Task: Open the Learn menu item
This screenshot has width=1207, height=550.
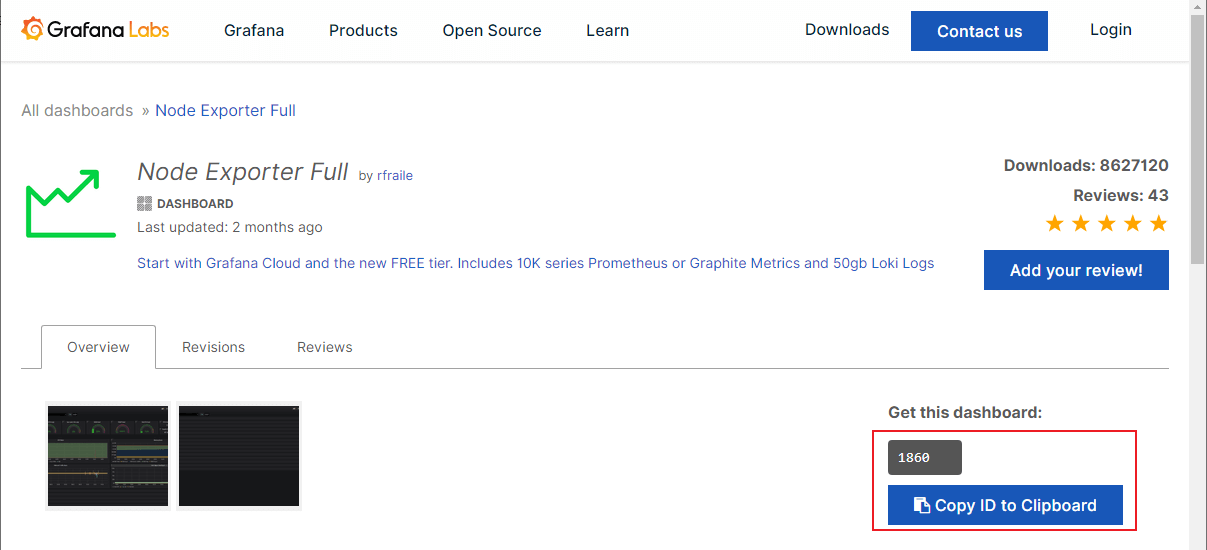Action: point(607,30)
